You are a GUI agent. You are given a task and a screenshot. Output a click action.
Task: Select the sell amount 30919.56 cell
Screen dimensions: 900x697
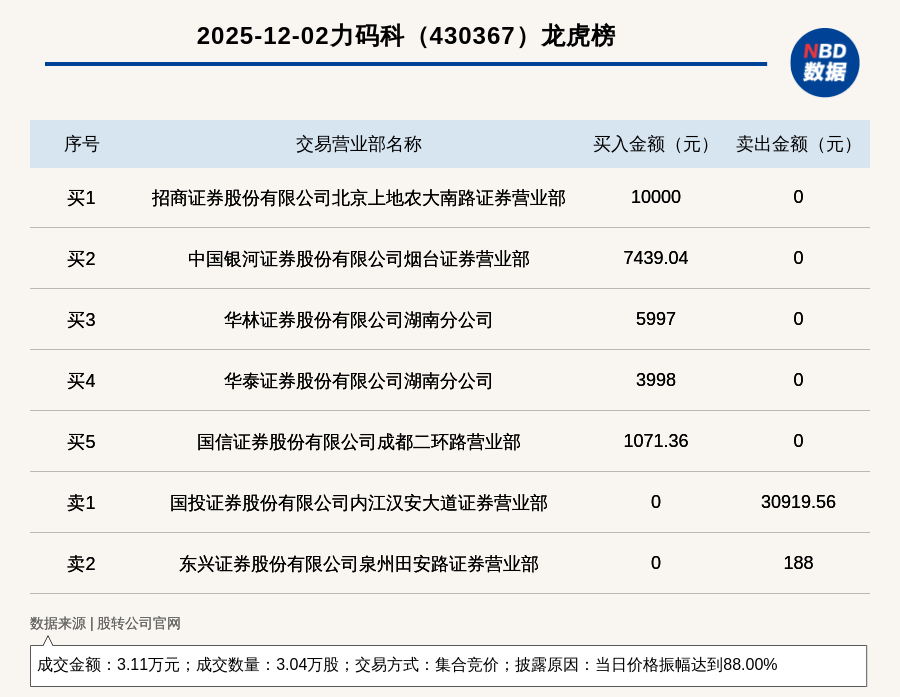[798, 502]
